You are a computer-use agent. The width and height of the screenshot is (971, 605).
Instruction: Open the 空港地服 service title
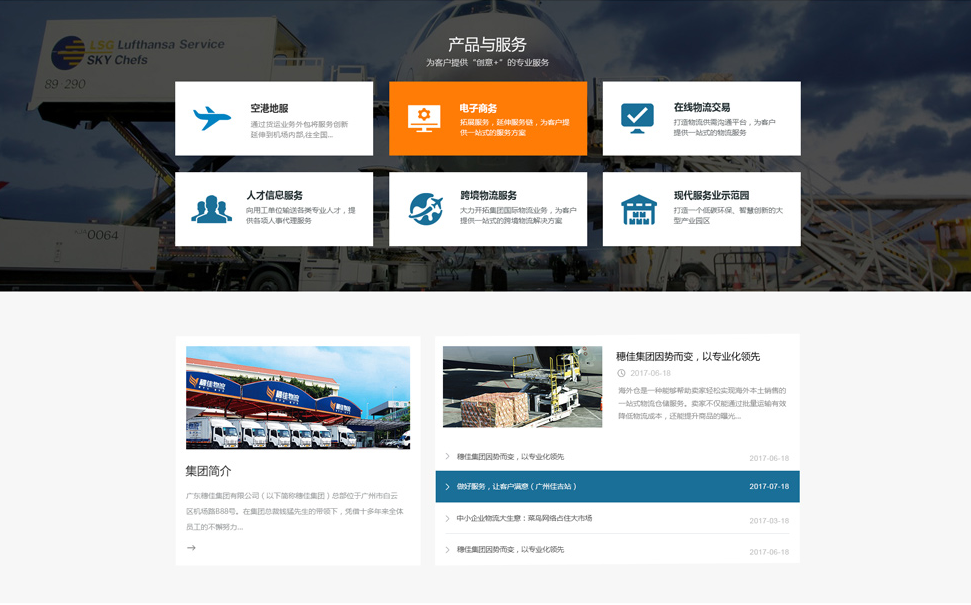tap(269, 108)
